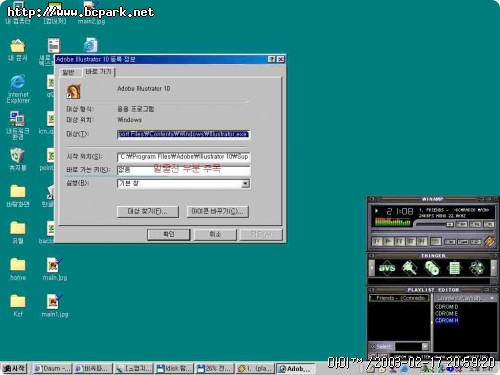Select CDROM E in playlist list
Viewport: 500px width, 375px height.
(x=446, y=313)
